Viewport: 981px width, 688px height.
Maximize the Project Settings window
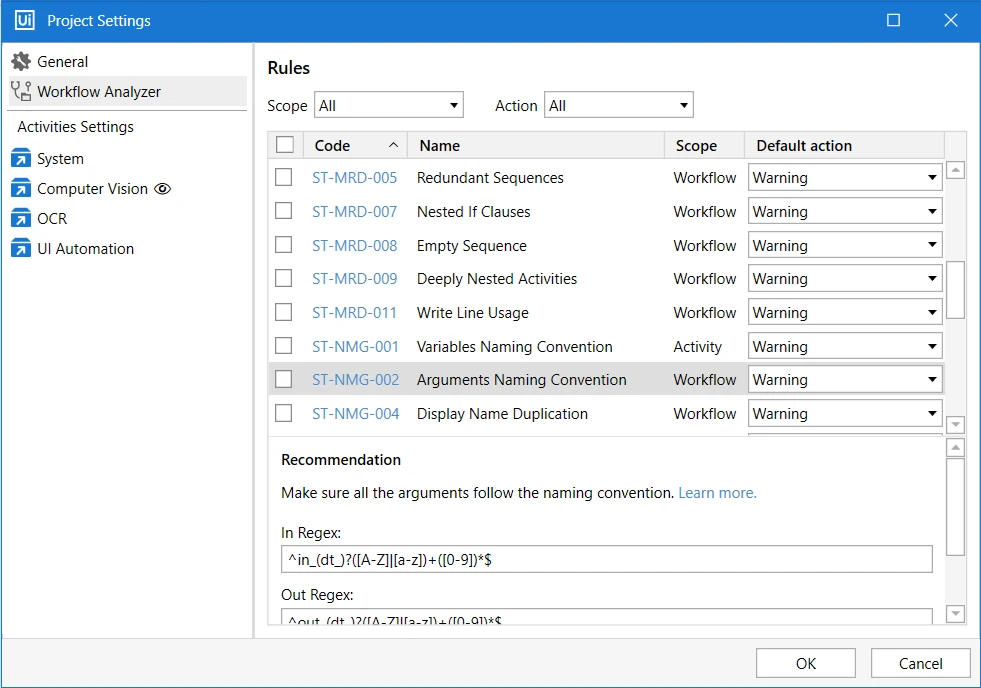click(893, 20)
